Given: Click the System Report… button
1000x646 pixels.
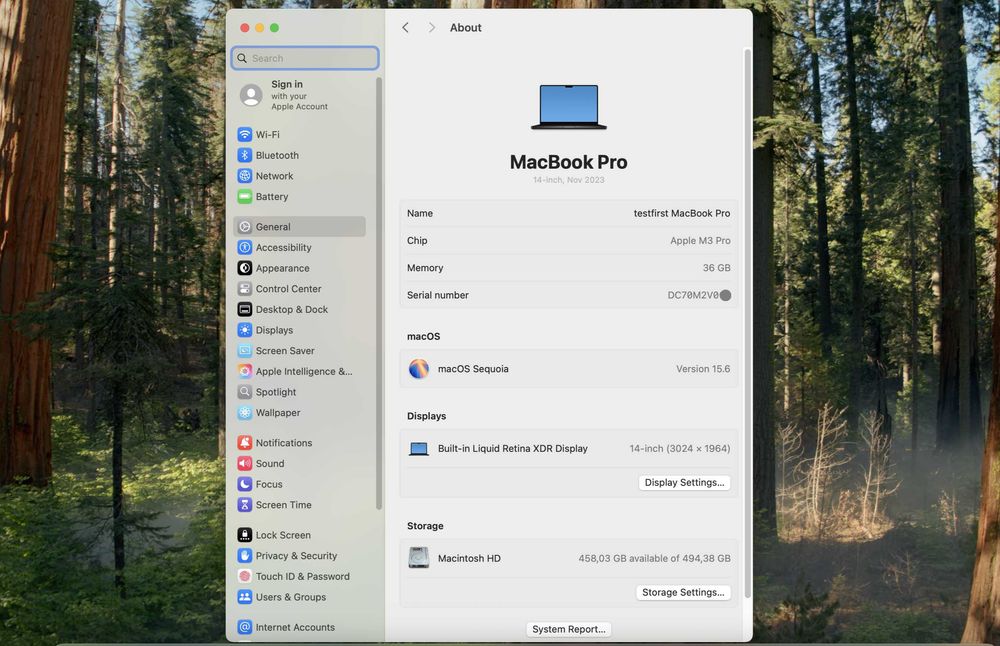Looking at the screenshot, I should tap(569, 629).
